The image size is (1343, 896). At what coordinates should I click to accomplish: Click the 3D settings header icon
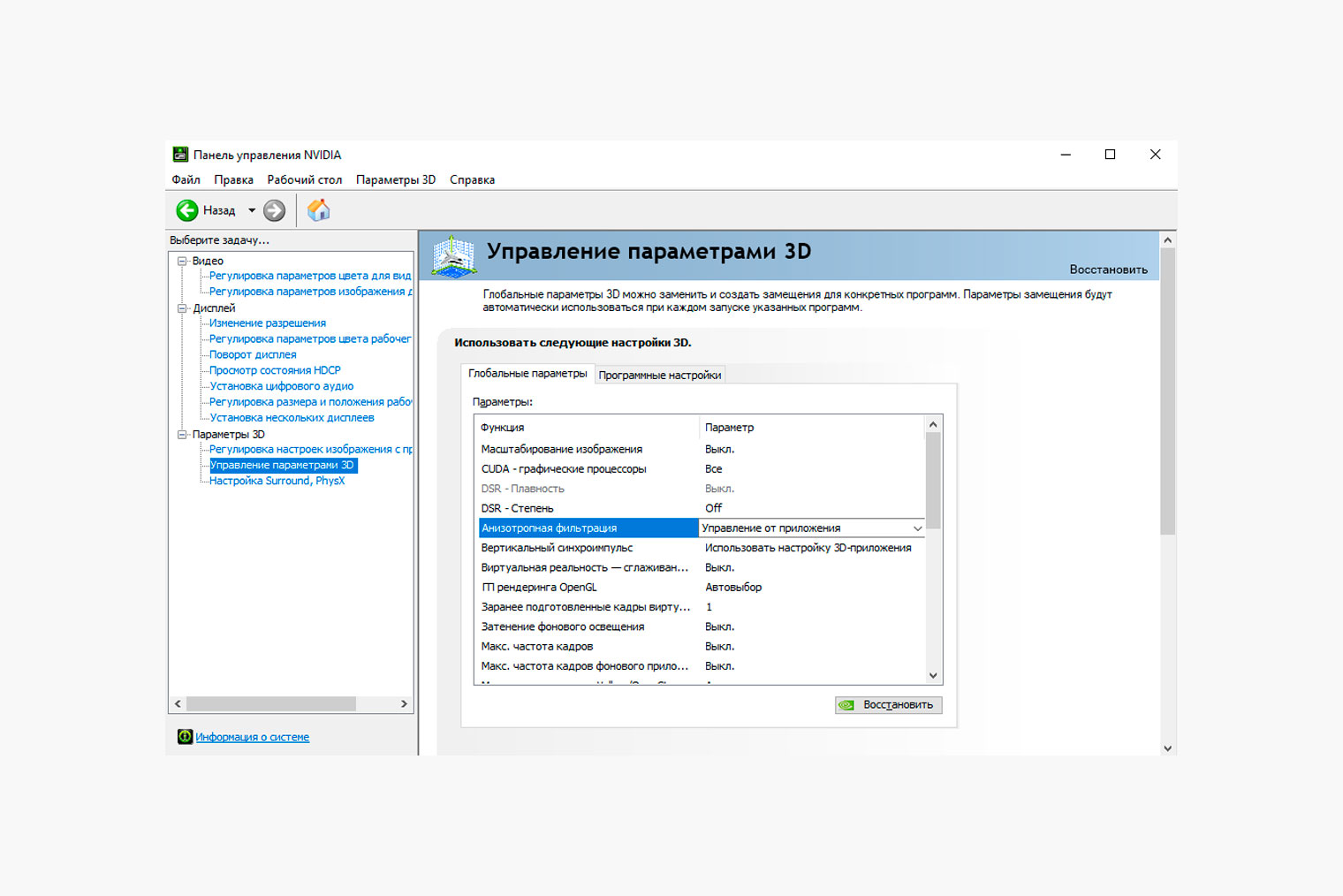click(x=453, y=256)
